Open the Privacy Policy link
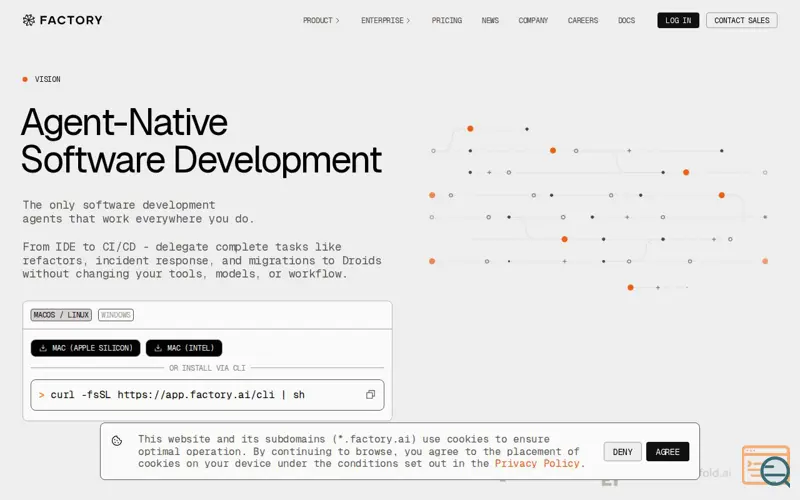The width and height of the screenshot is (800, 500). point(537,463)
